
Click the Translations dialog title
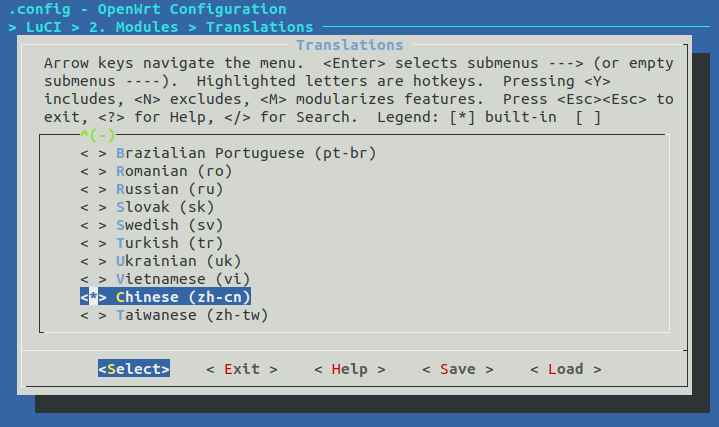(x=349, y=45)
